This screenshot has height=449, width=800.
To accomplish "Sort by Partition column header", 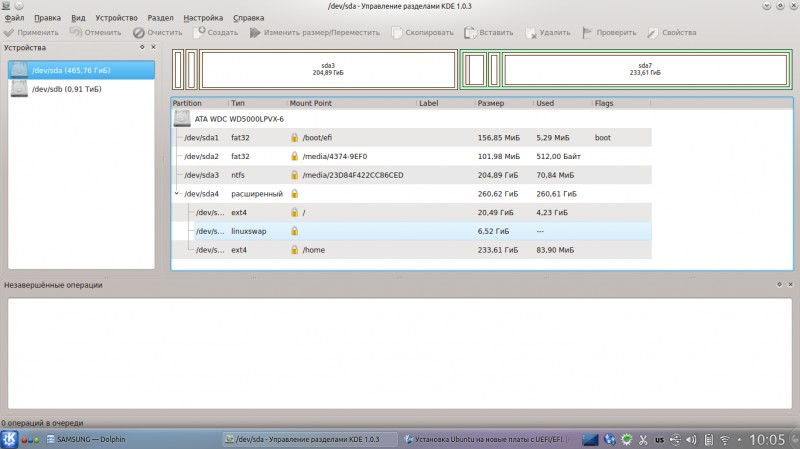I will tap(200, 103).
